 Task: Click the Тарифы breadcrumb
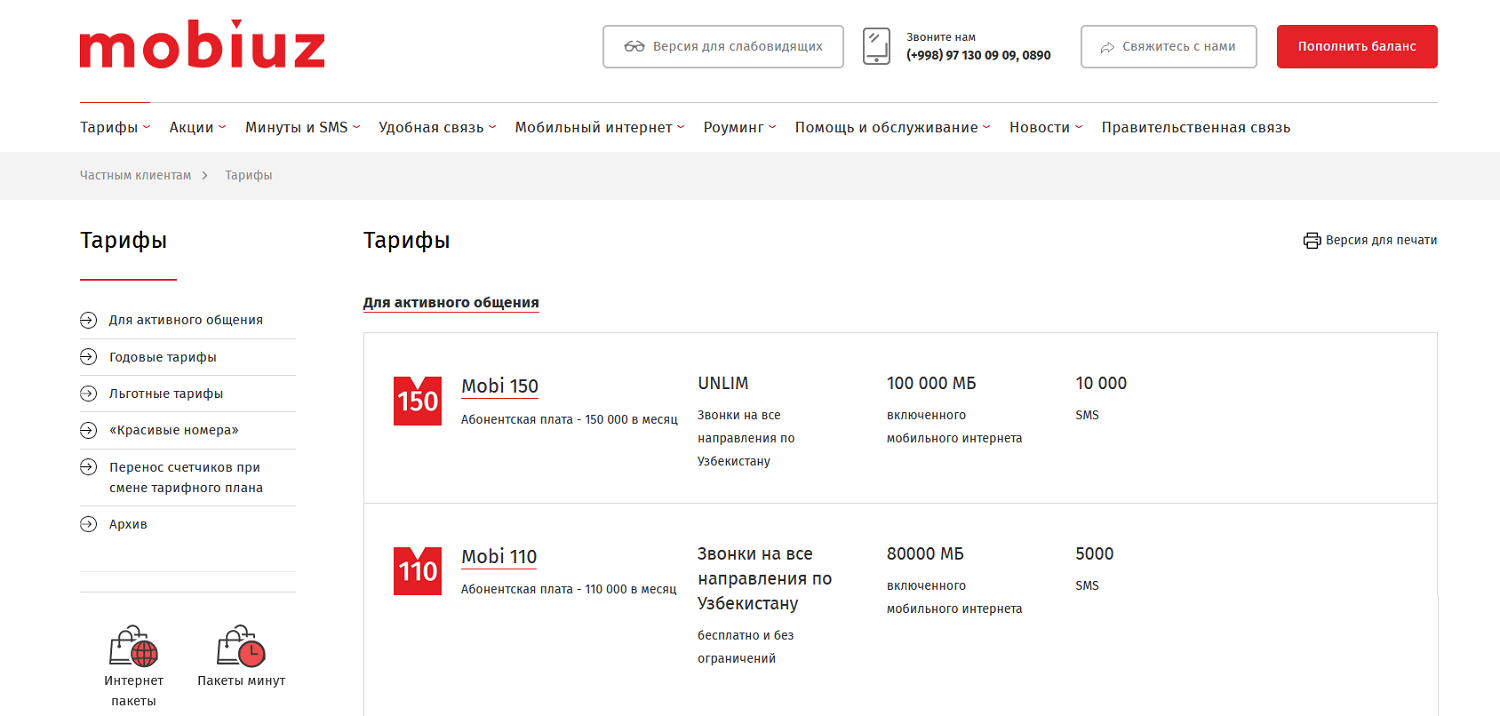[x=249, y=175]
